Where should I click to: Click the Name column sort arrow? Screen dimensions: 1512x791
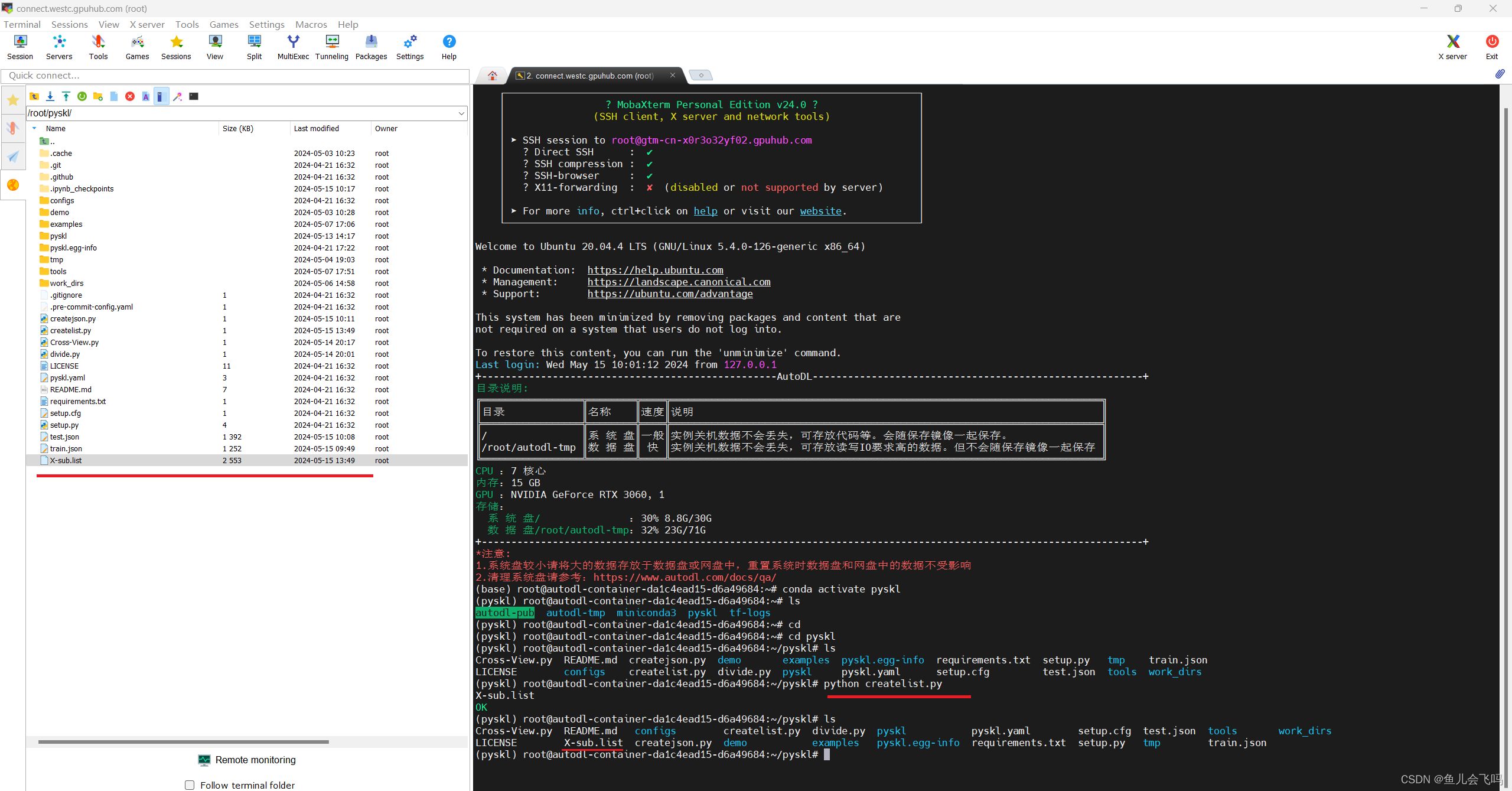click(34, 128)
